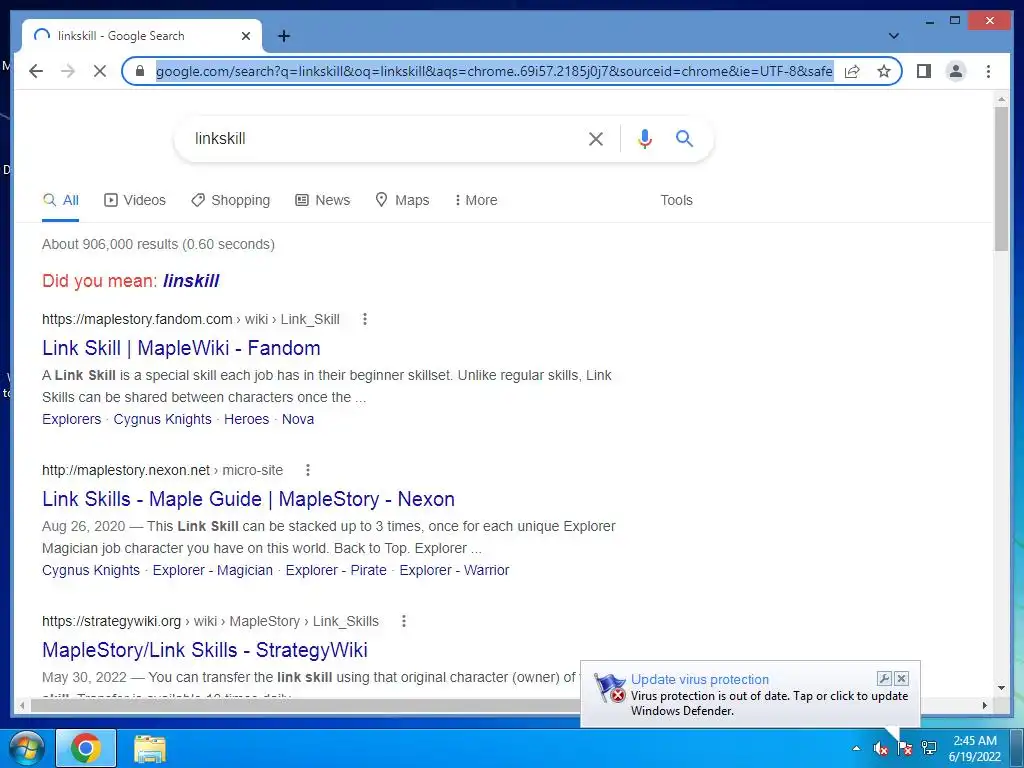Open notification settings wrench icon
Screen dimensions: 1024x768
click(x=884, y=679)
